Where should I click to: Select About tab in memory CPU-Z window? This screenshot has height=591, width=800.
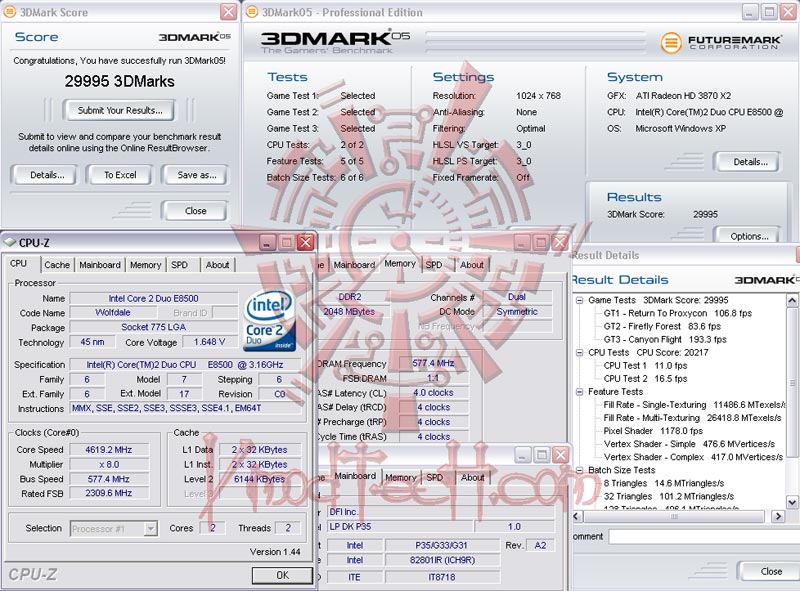472,265
